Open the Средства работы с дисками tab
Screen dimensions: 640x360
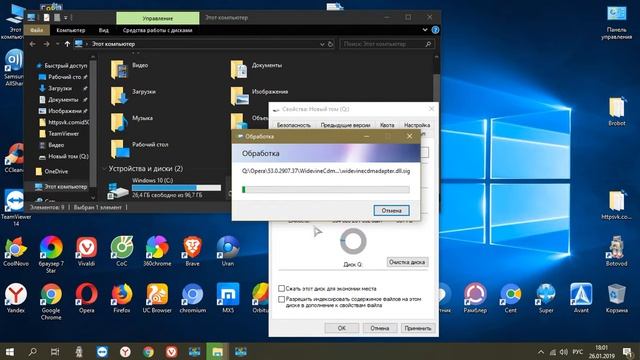(157, 30)
